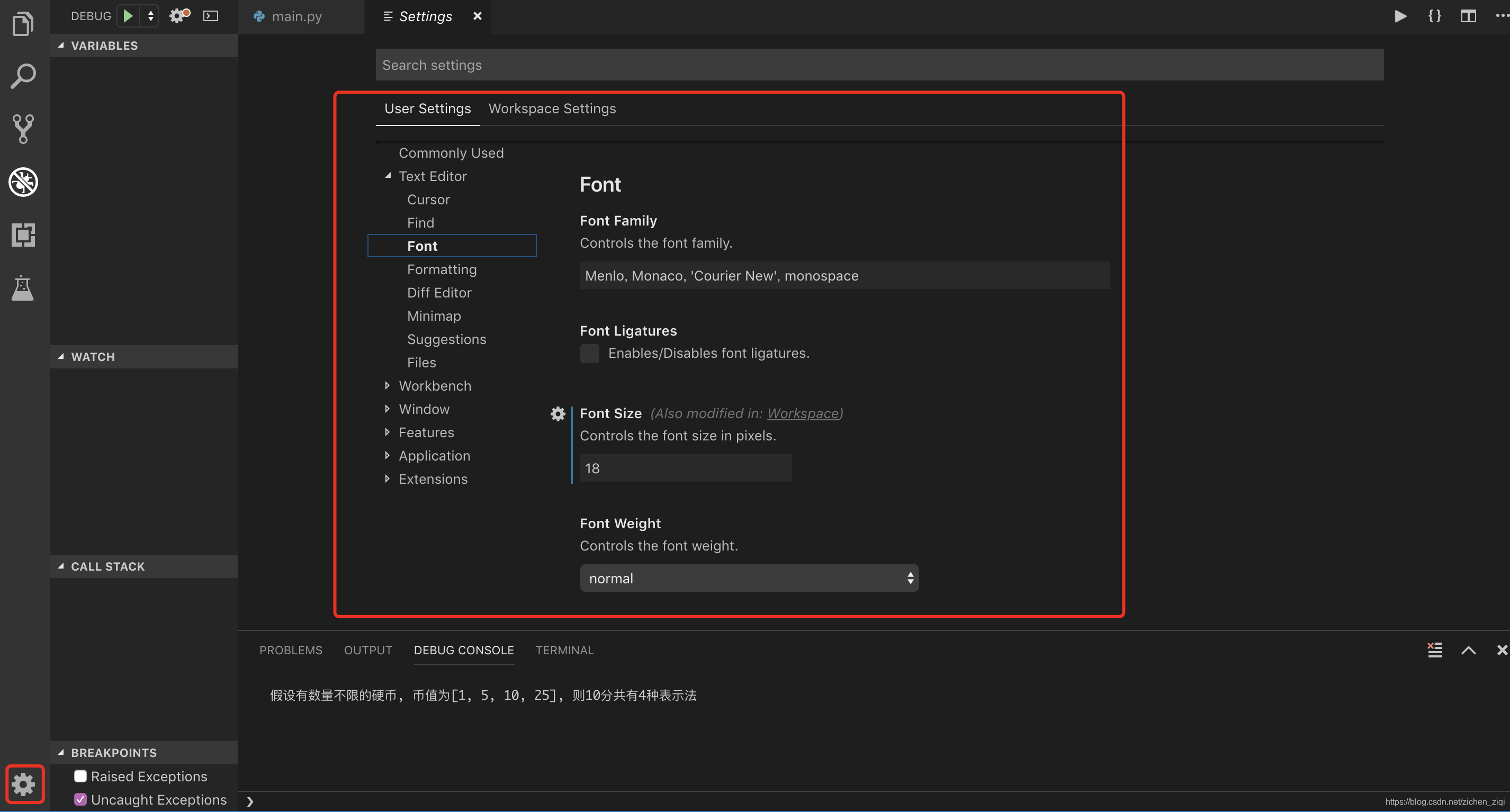The width and height of the screenshot is (1510, 812).
Task: Open the Extensions sidebar icon
Action: (23, 234)
